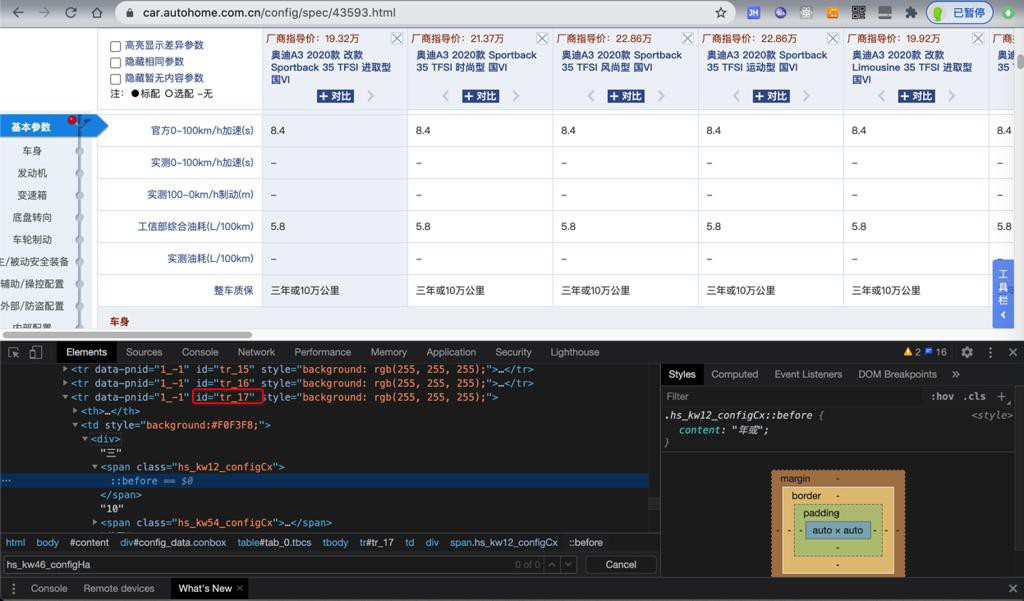
Task: Open the Performance DevTools tab
Action: [323, 352]
